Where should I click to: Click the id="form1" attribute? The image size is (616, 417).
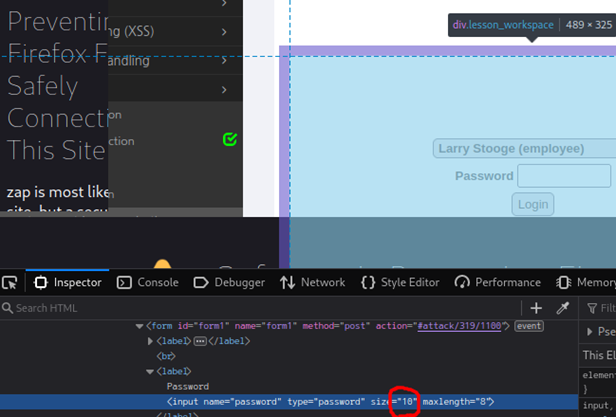[x=204, y=326]
